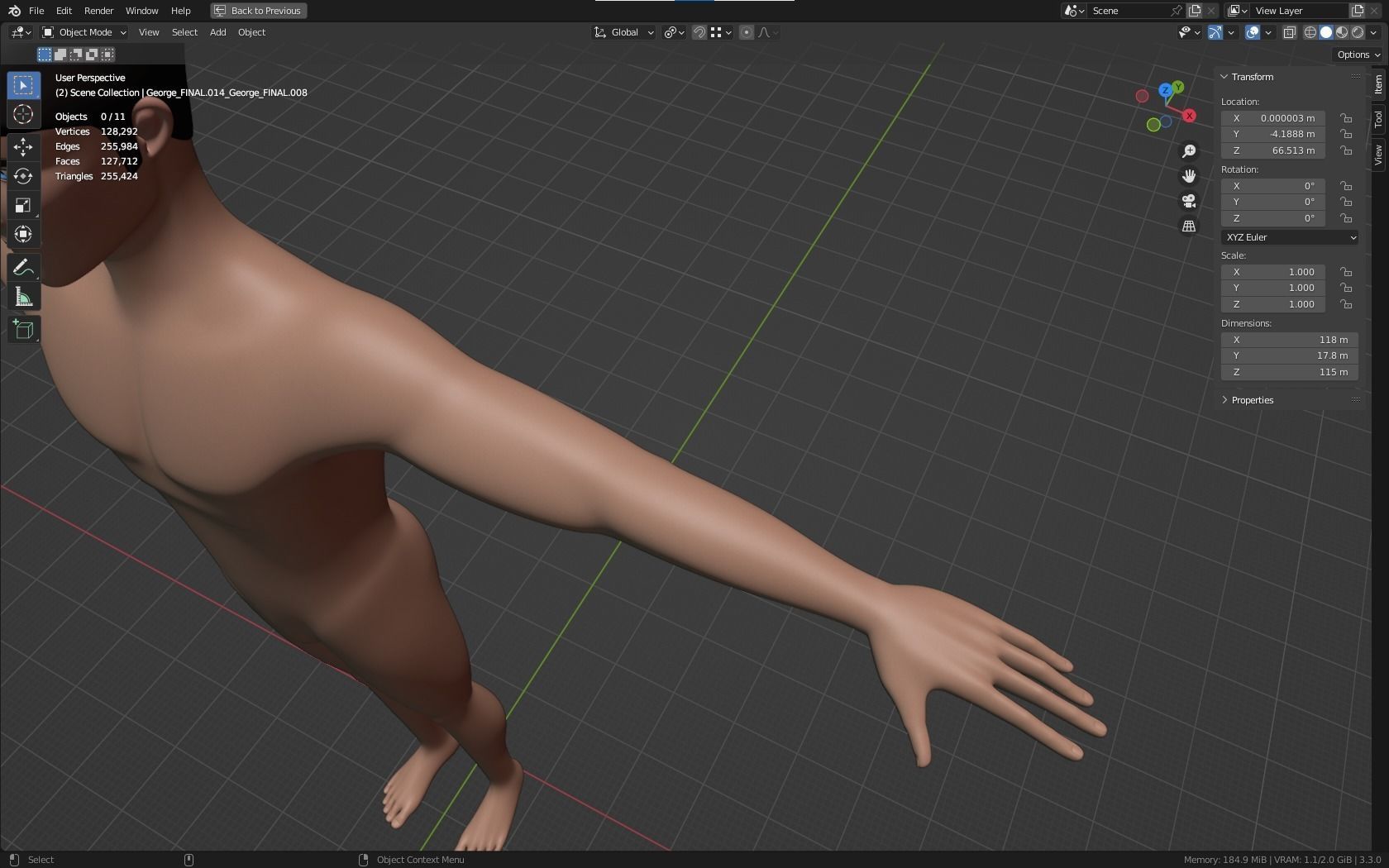The image size is (1389, 868).
Task: Toggle snapping magnet
Action: click(x=699, y=32)
